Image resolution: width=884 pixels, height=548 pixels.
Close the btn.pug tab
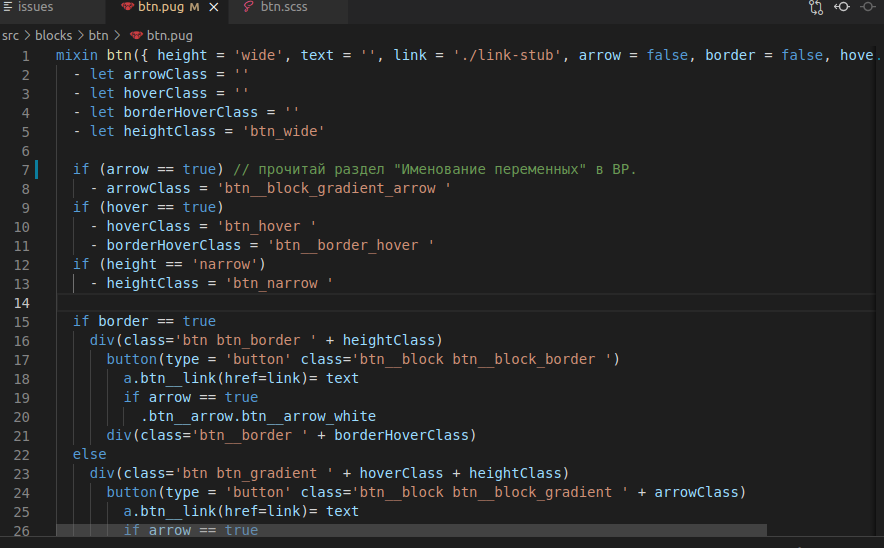click(214, 8)
